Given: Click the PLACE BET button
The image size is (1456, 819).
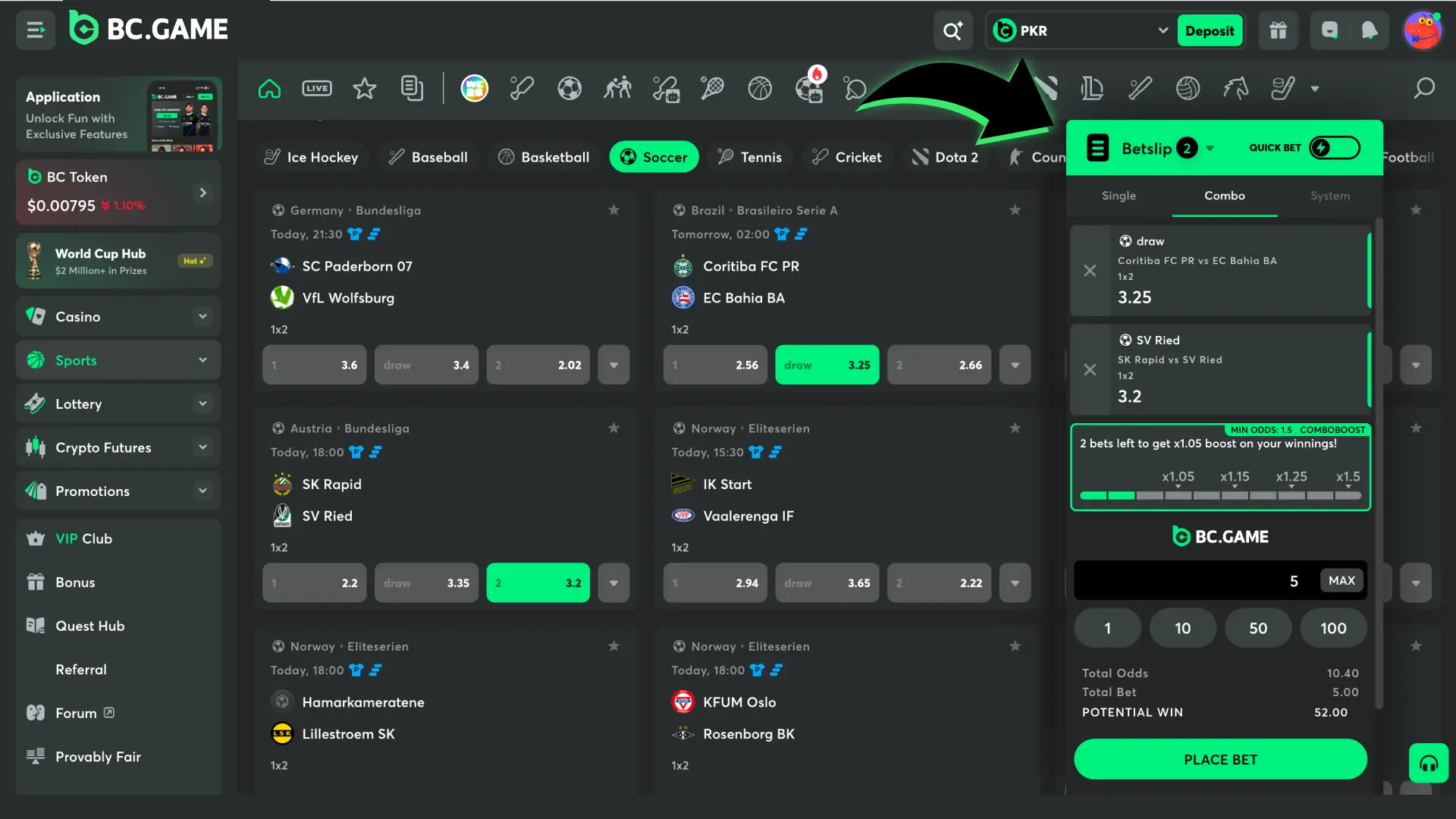Looking at the screenshot, I should (x=1220, y=759).
